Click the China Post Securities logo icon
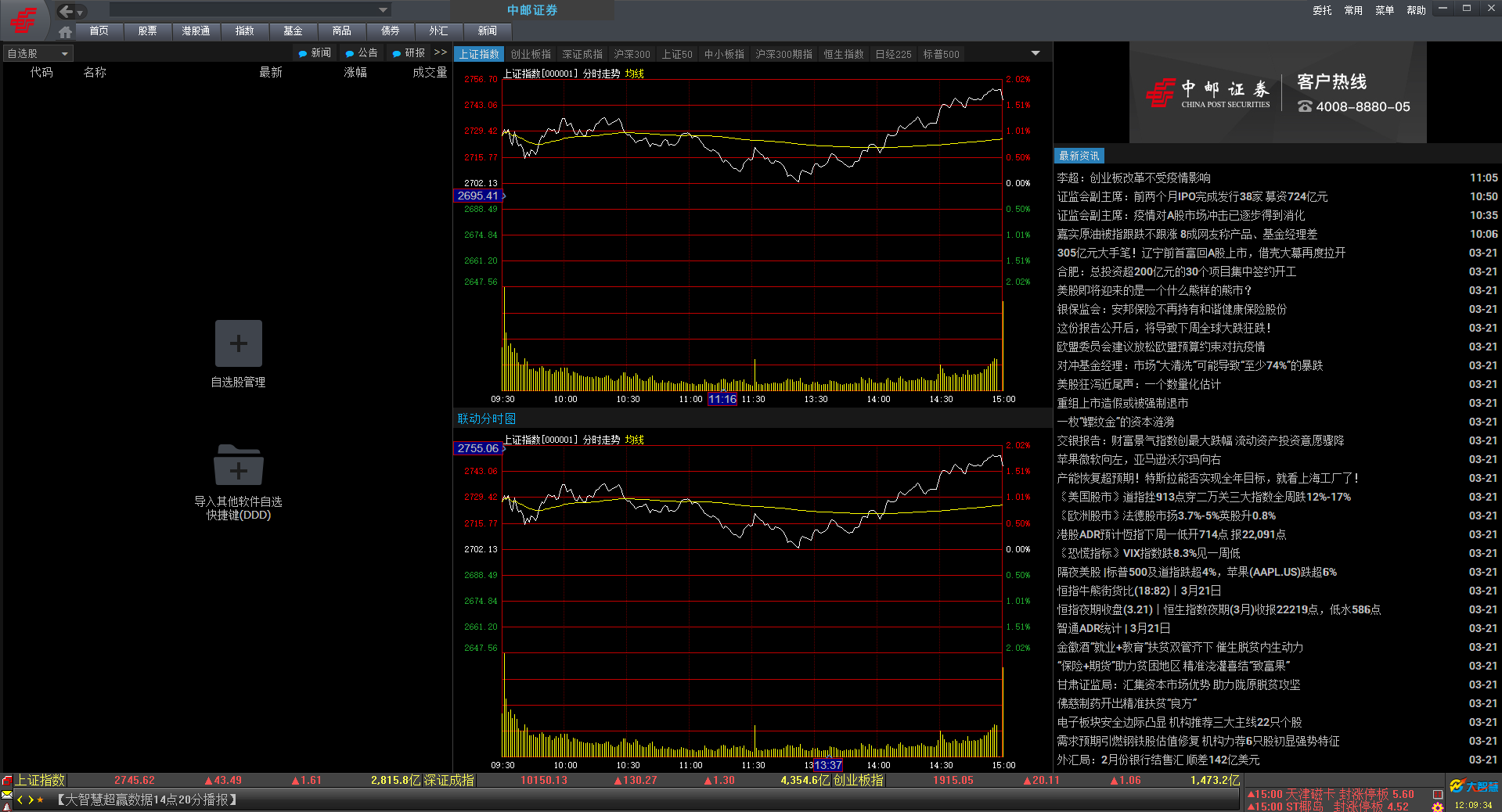 click(x=23, y=20)
